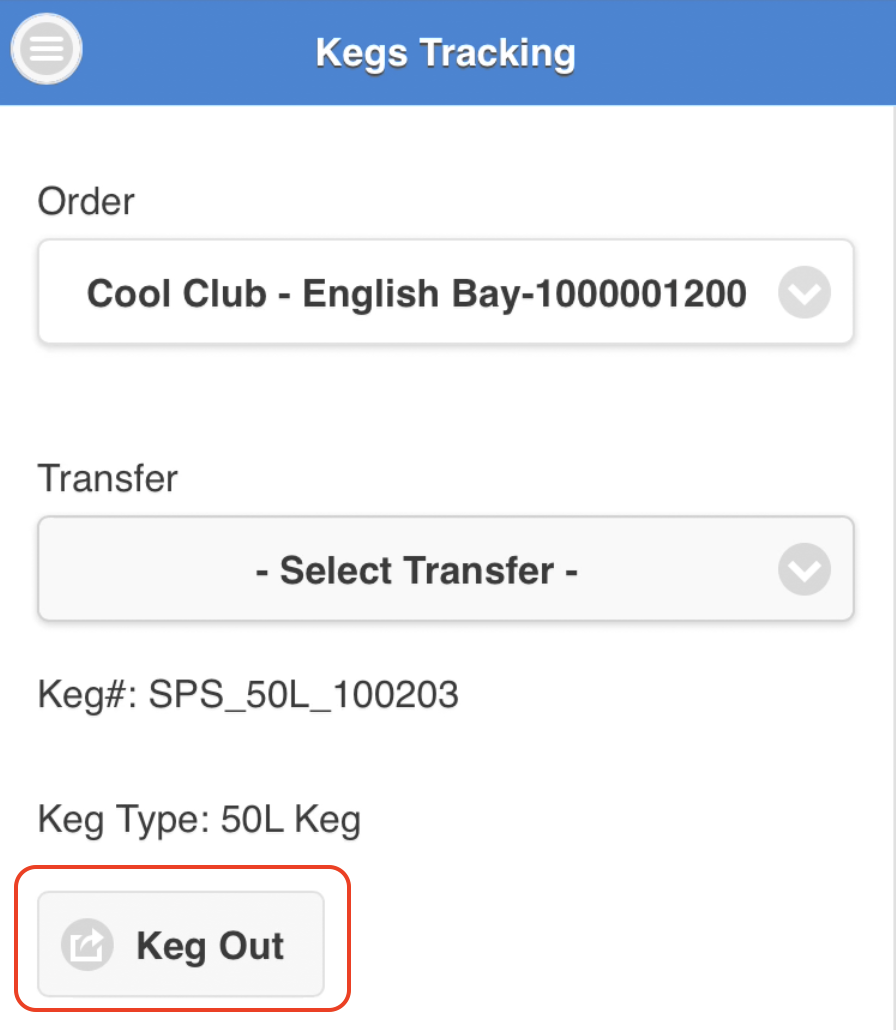Click the "- Select Transfer -" placeholder text
Screen dimensions: 896x1030
pyautogui.click(x=417, y=571)
